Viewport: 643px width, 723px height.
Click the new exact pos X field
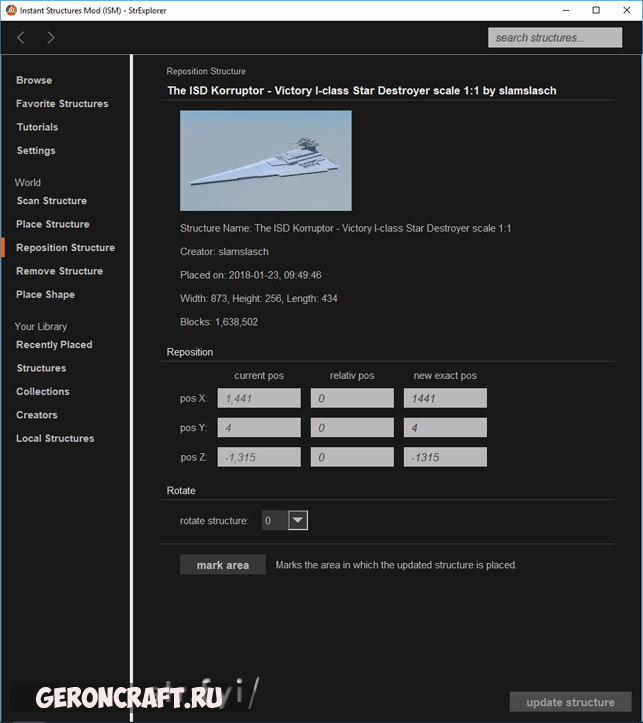445,398
